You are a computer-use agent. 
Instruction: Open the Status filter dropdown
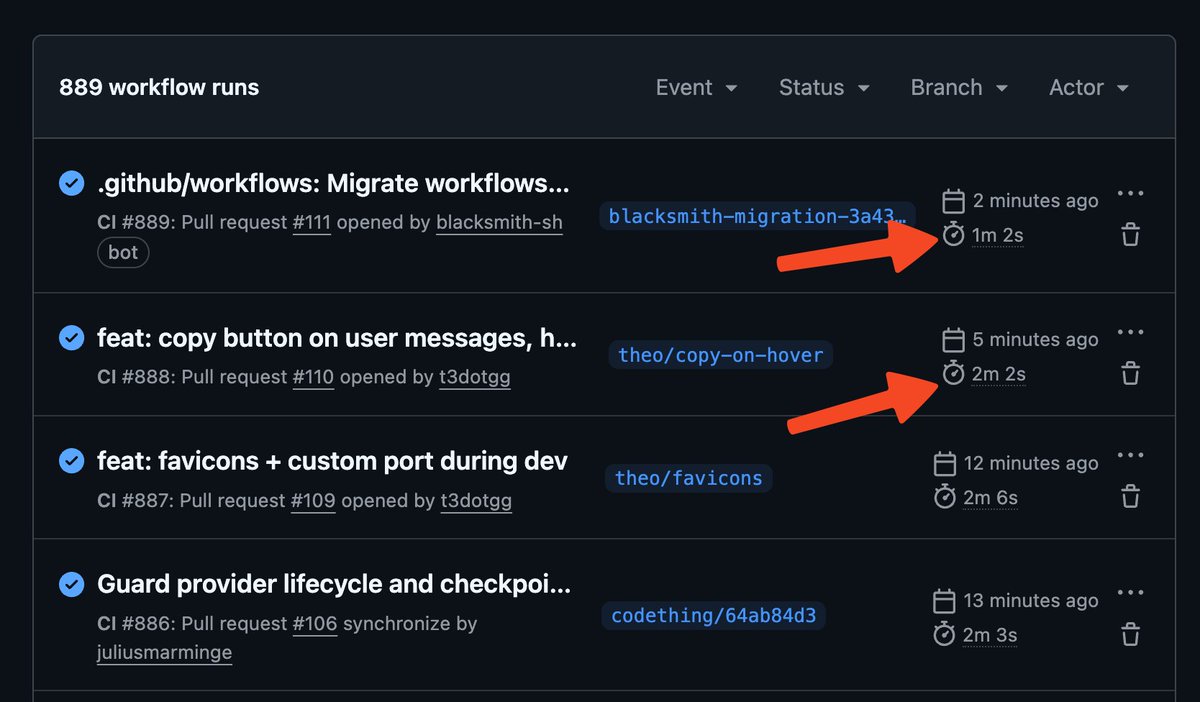click(824, 88)
